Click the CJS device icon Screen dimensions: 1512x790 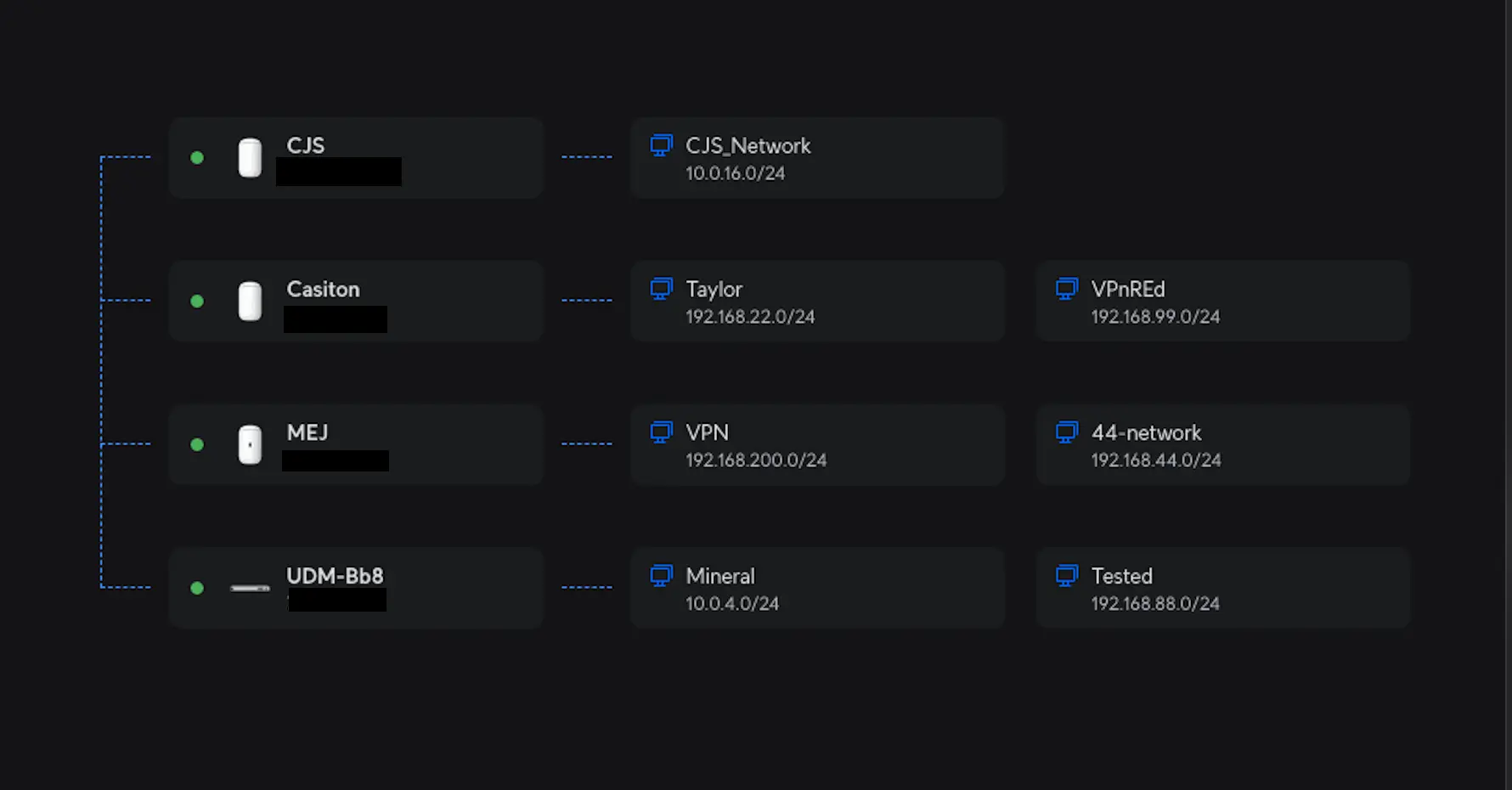250,158
